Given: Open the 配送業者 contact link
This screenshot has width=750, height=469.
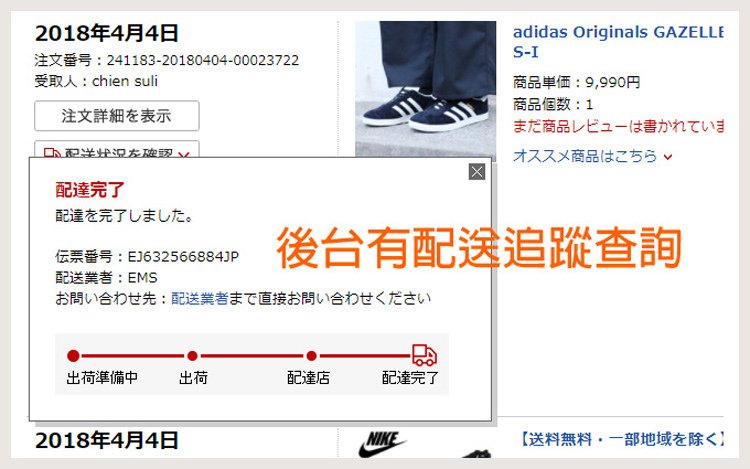Looking at the screenshot, I should point(199,298).
